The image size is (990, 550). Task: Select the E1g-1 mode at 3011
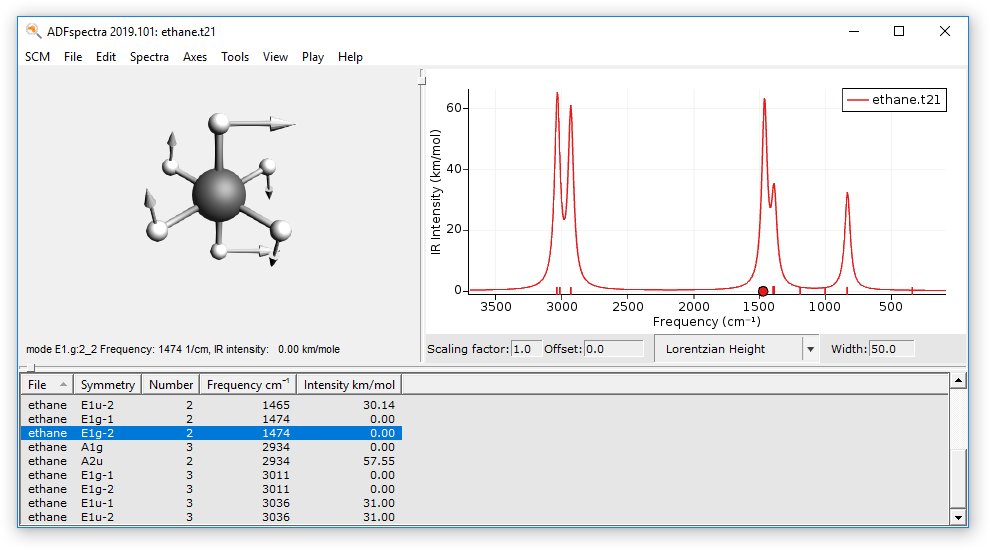(212, 475)
